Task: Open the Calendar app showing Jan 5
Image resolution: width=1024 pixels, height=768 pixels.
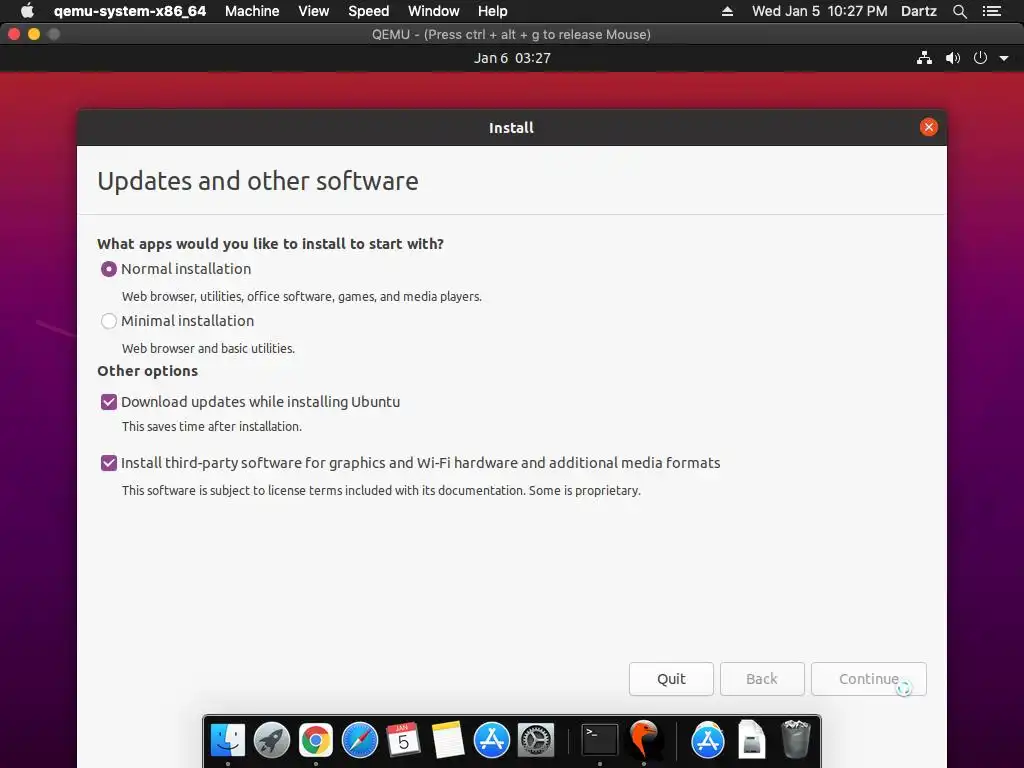Action: [x=404, y=741]
